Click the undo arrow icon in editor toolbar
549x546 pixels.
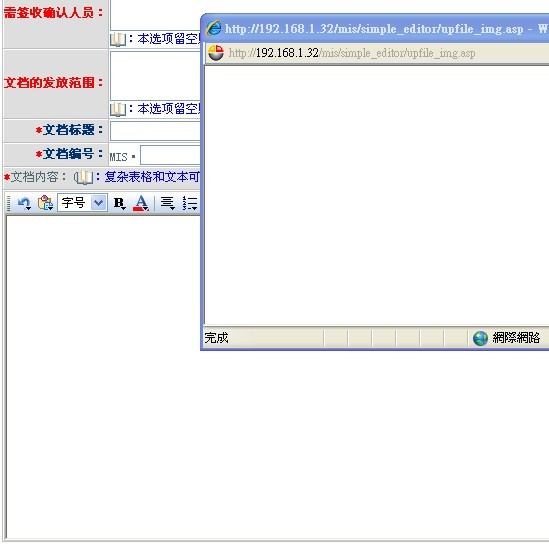tap(24, 203)
